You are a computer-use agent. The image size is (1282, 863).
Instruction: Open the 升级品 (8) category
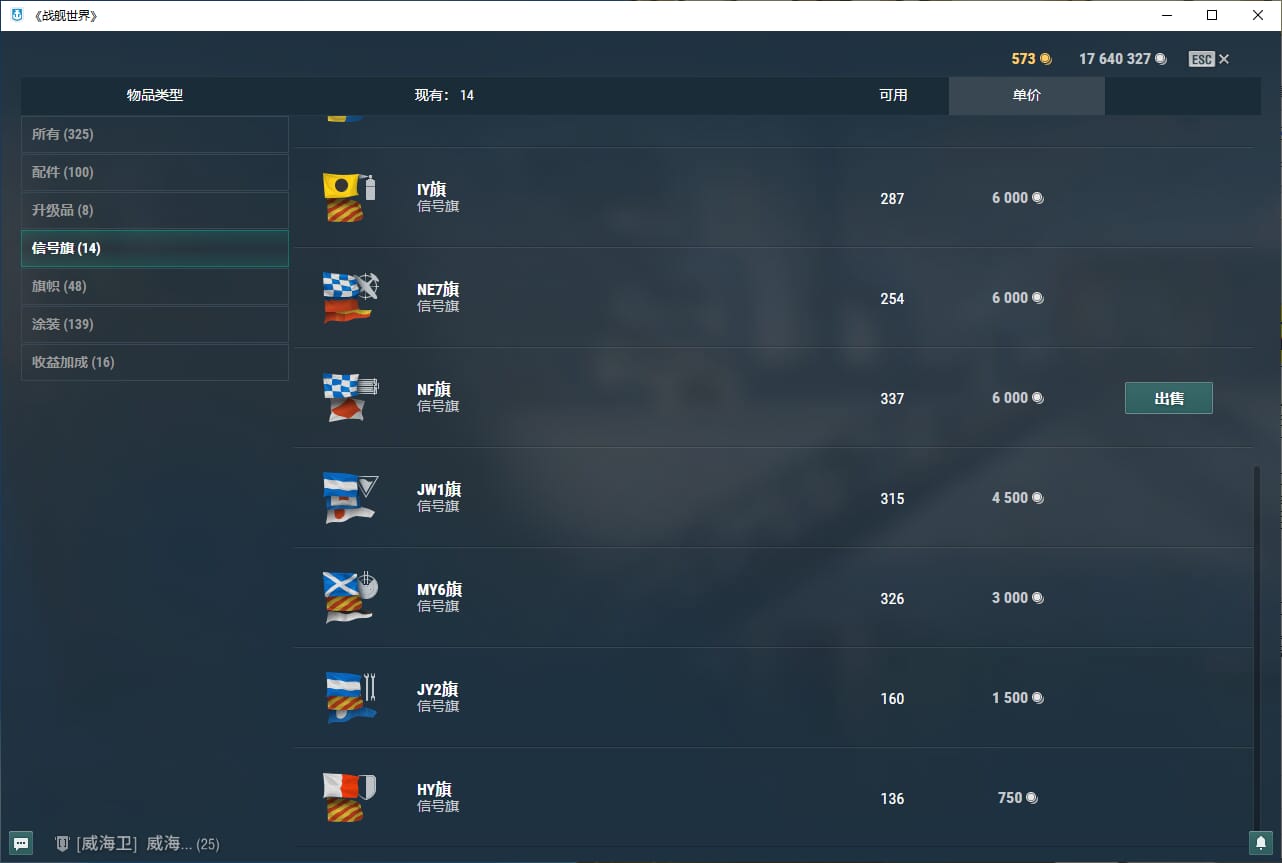coord(155,210)
